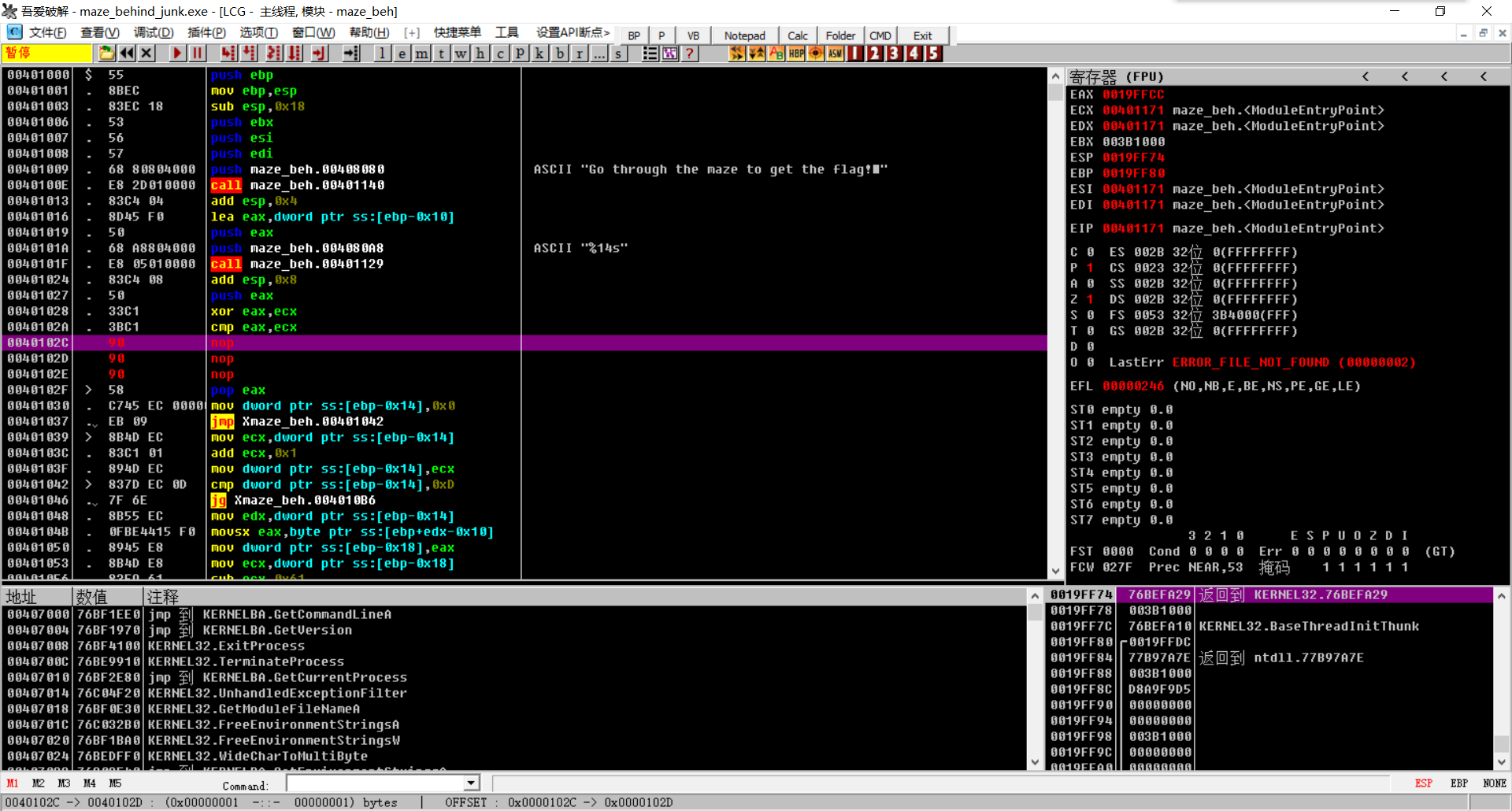
Task: Run the program with the play icon
Action: [177, 53]
